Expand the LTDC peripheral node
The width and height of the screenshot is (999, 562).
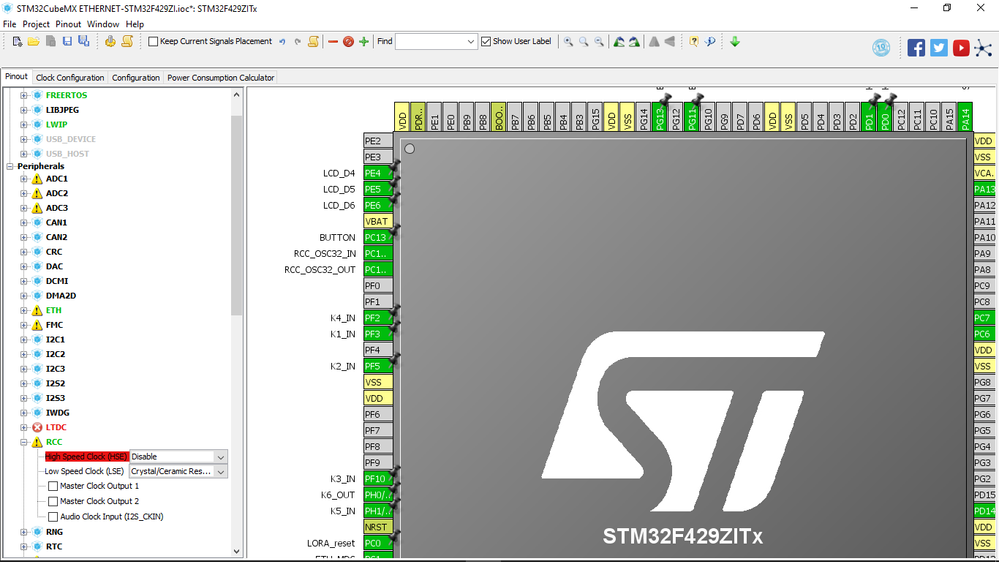24,428
